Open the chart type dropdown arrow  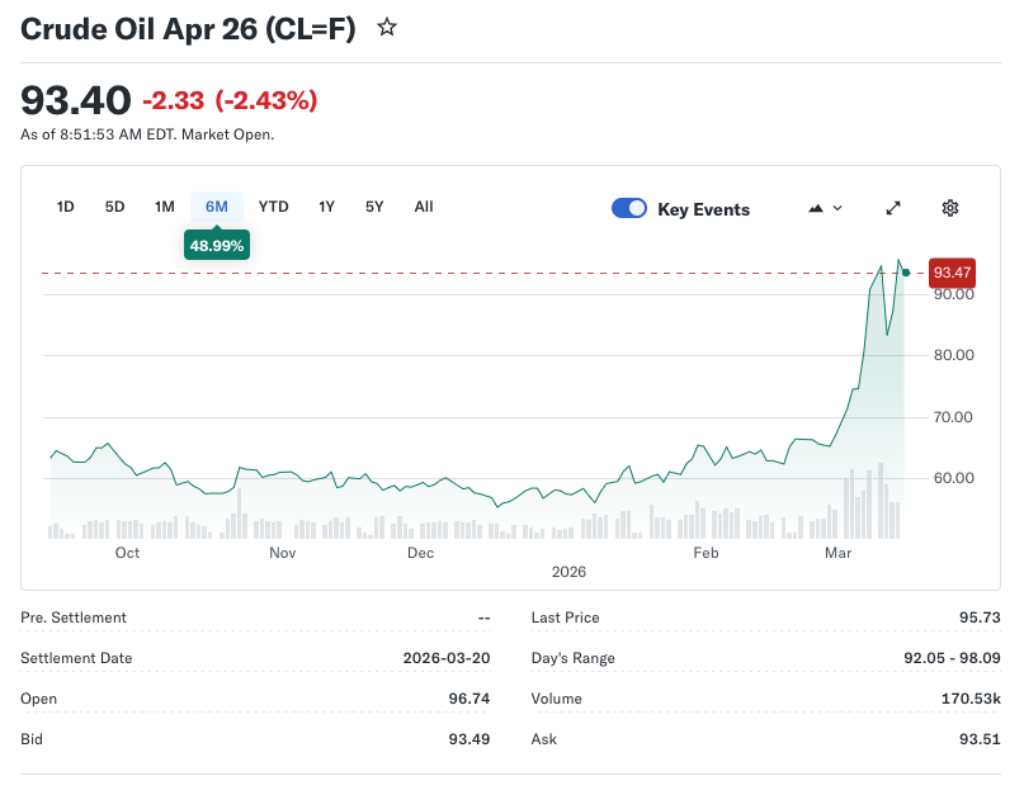point(838,208)
